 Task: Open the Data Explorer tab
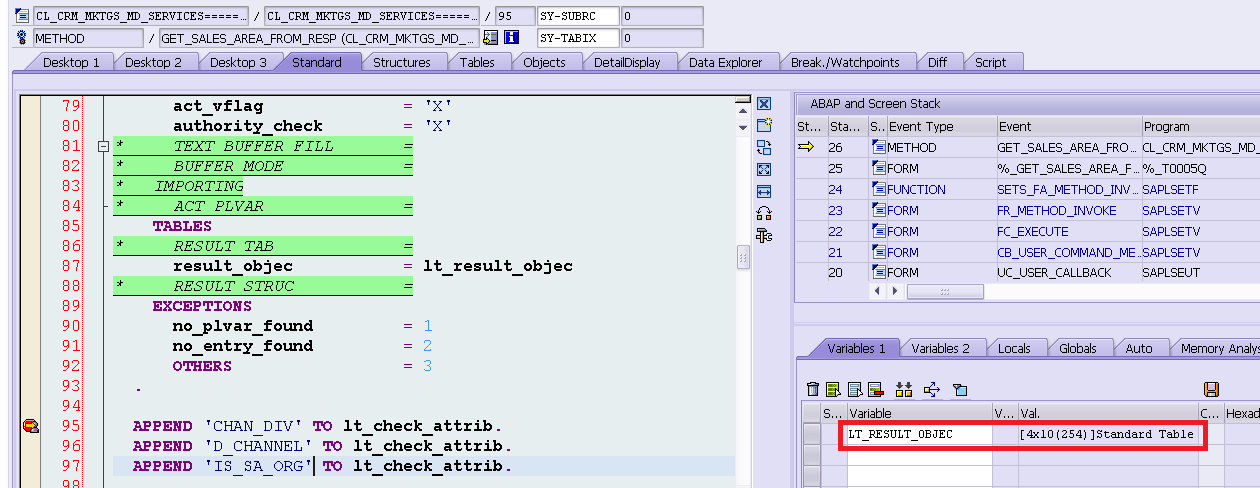tap(725, 62)
